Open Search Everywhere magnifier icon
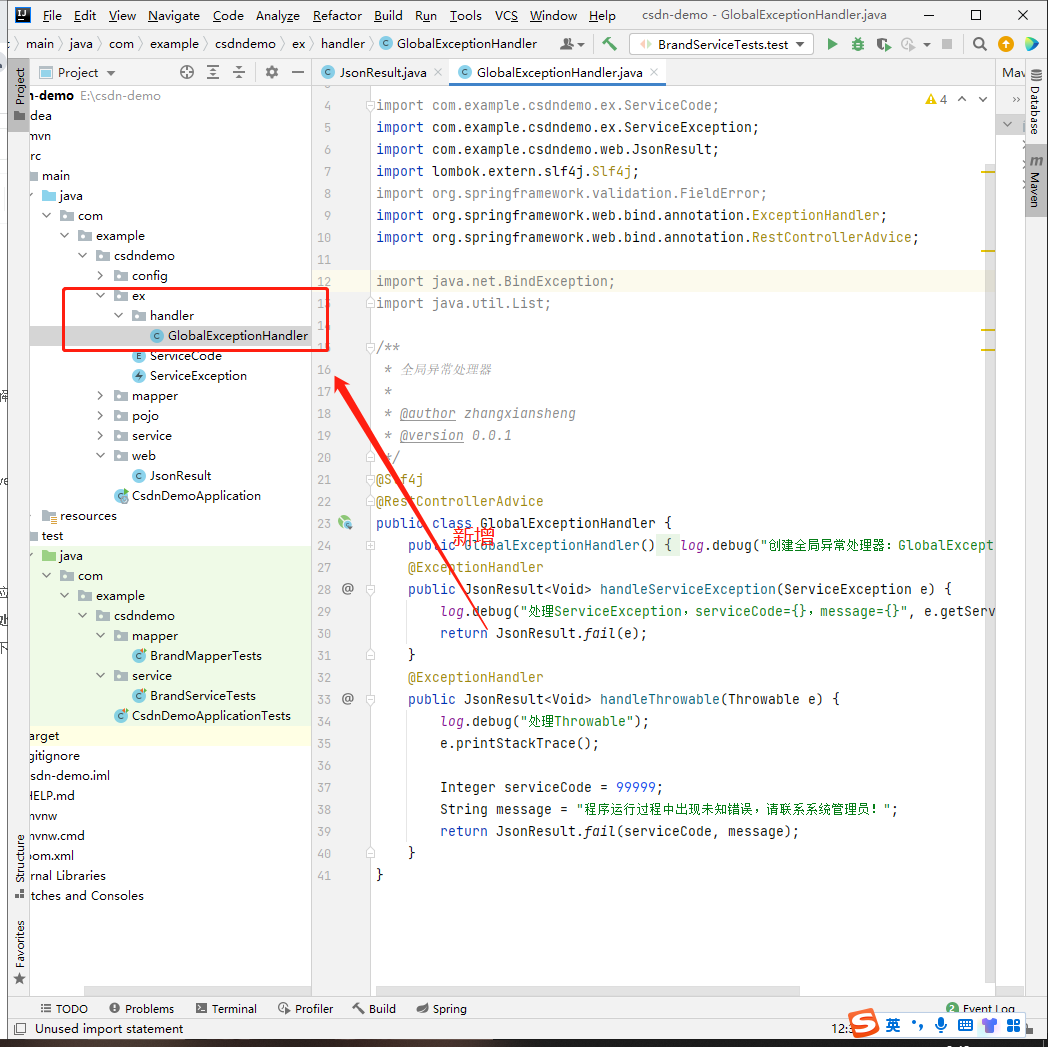Screen dimensions: 1048x1047 pos(979,44)
